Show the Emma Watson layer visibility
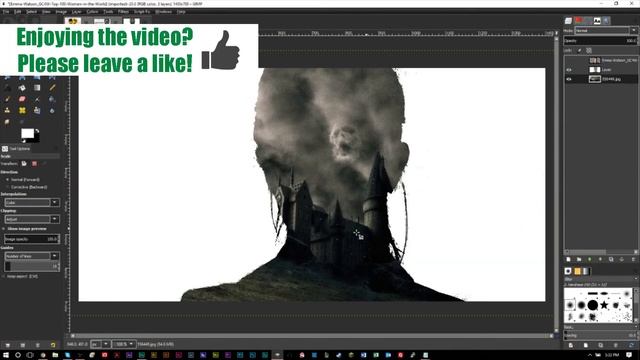 pos(569,60)
